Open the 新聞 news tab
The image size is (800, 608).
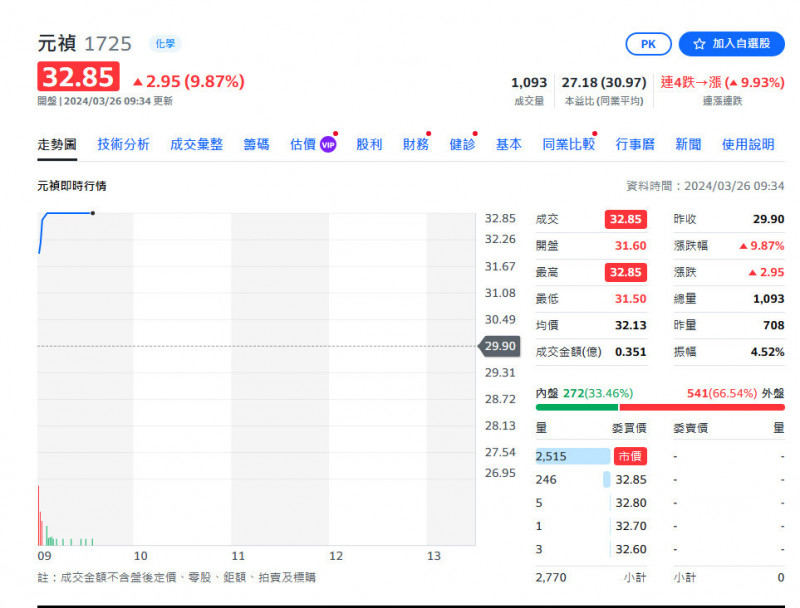pyautogui.click(x=688, y=144)
